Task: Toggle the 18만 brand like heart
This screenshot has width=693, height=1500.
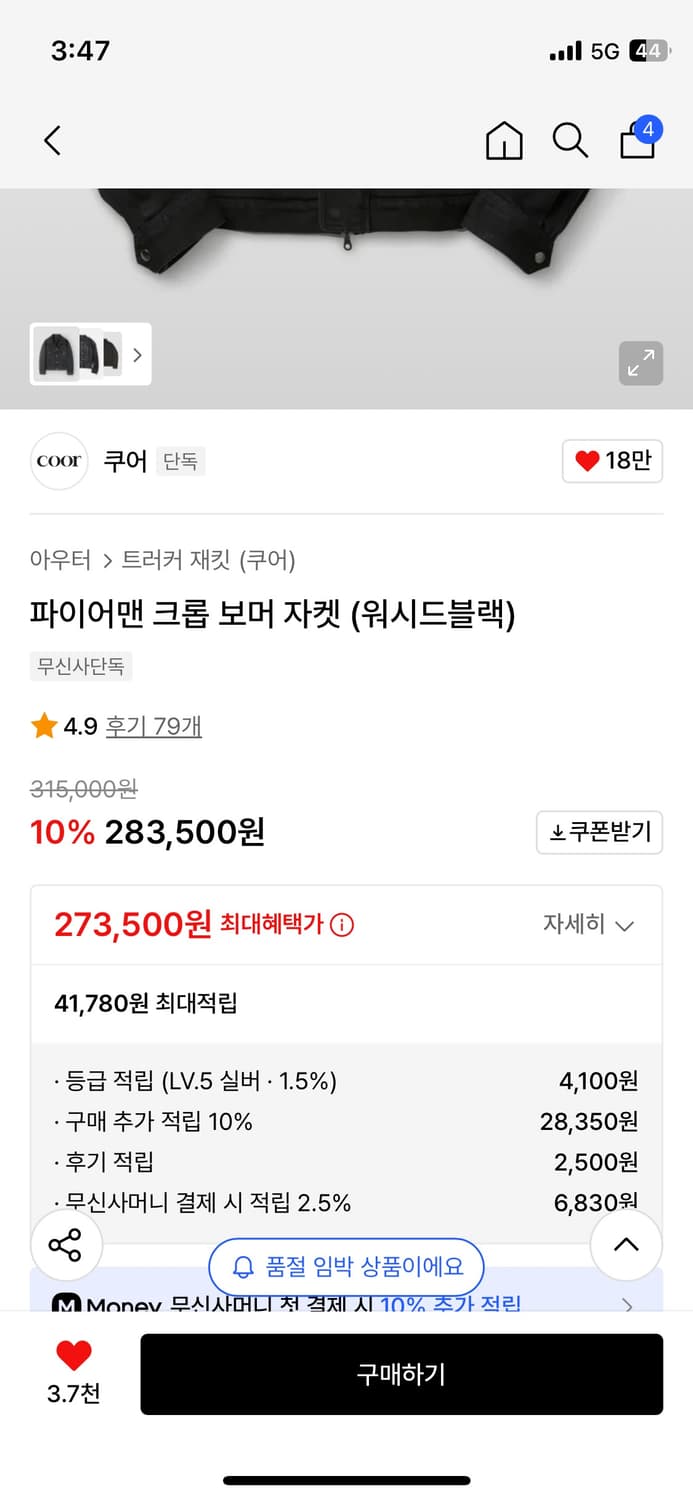Action: pyautogui.click(x=611, y=461)
